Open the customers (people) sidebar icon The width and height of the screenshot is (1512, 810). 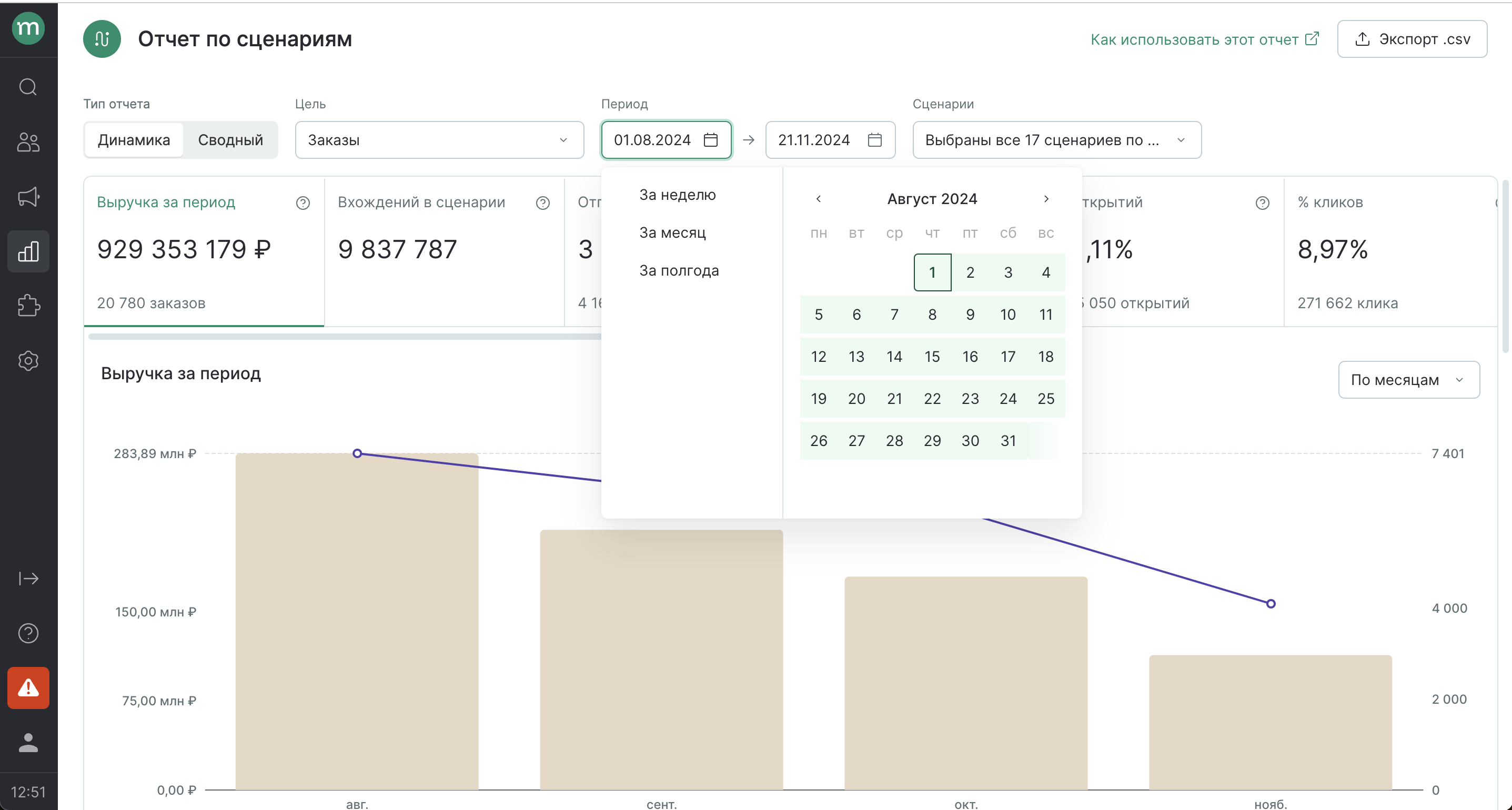coord(28,141)
